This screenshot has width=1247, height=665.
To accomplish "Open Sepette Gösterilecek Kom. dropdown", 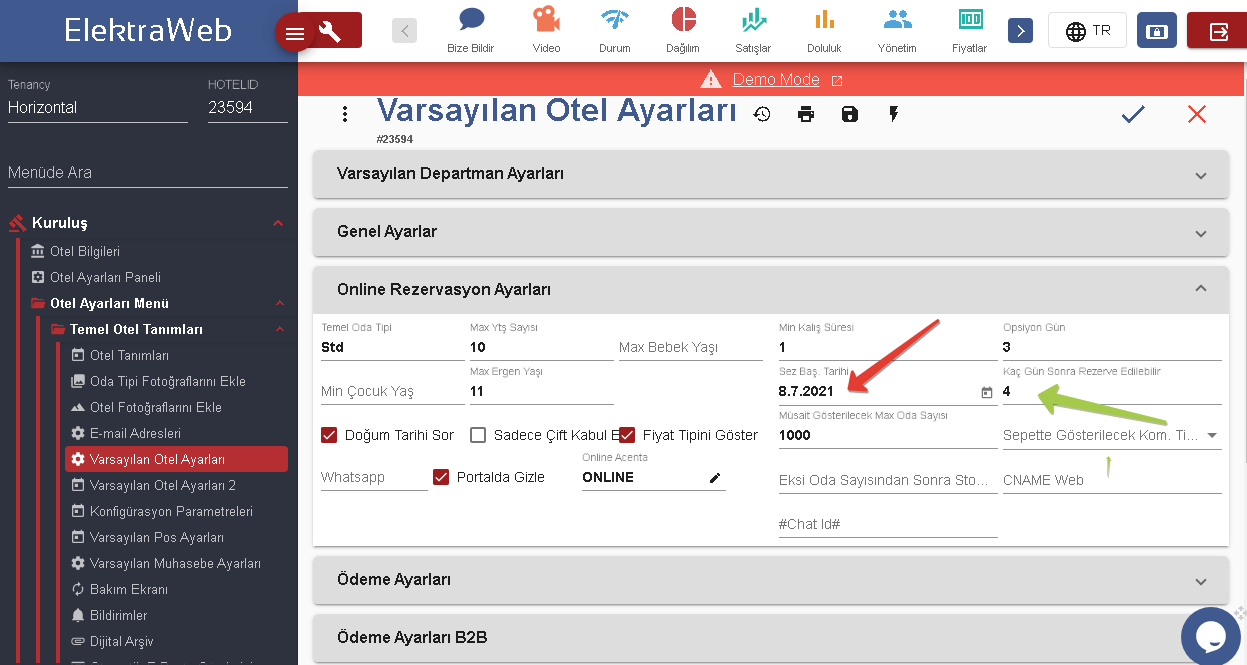I will (x=1212, y=436).
